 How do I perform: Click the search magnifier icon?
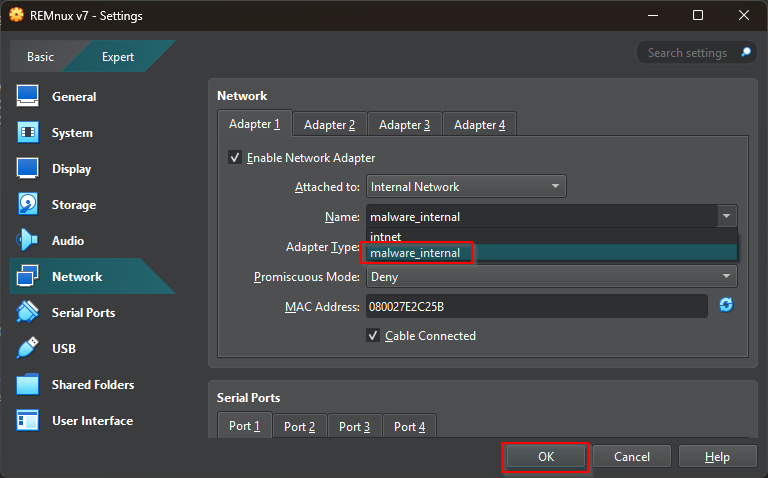tap(745, 52)
